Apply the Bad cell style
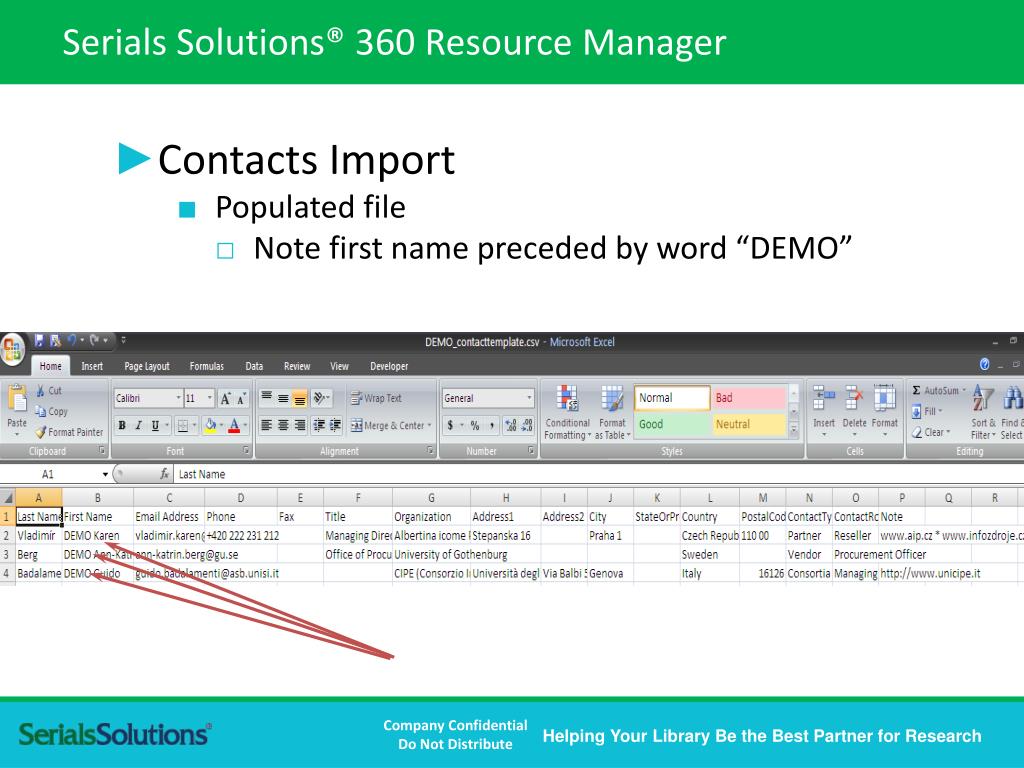 [748, 398]
